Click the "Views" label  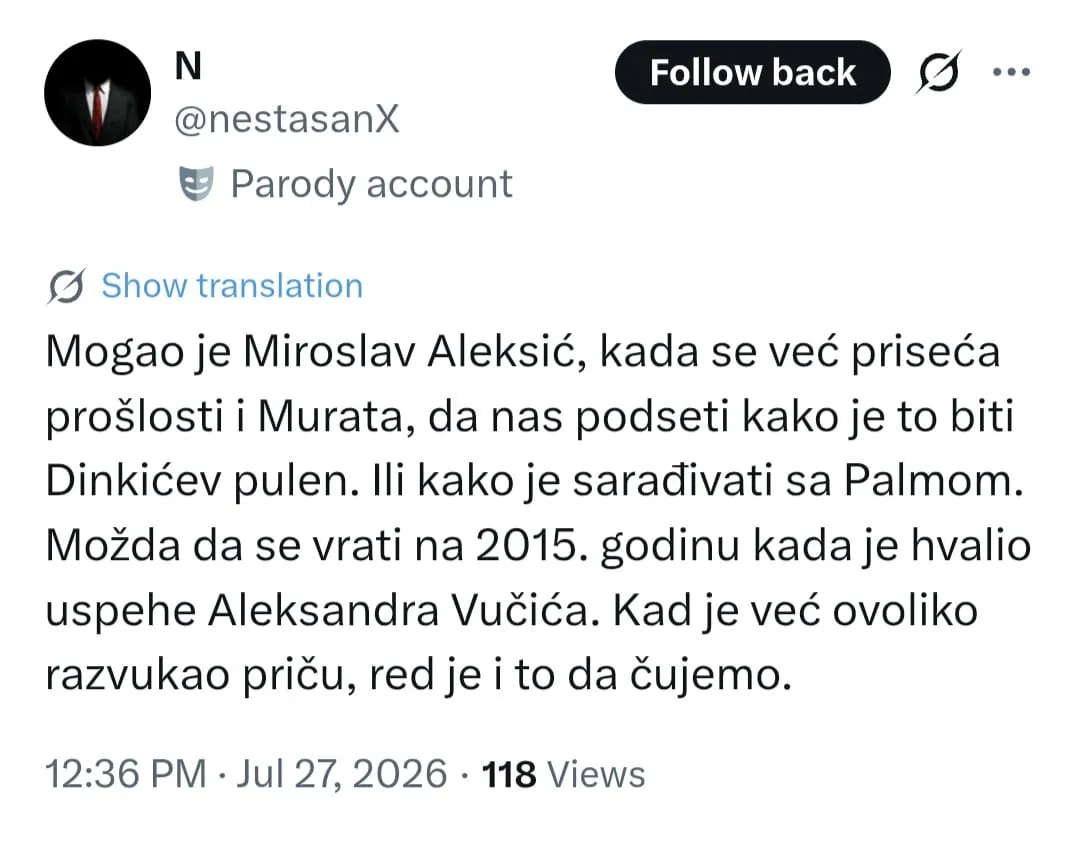[x=596, y=774]
